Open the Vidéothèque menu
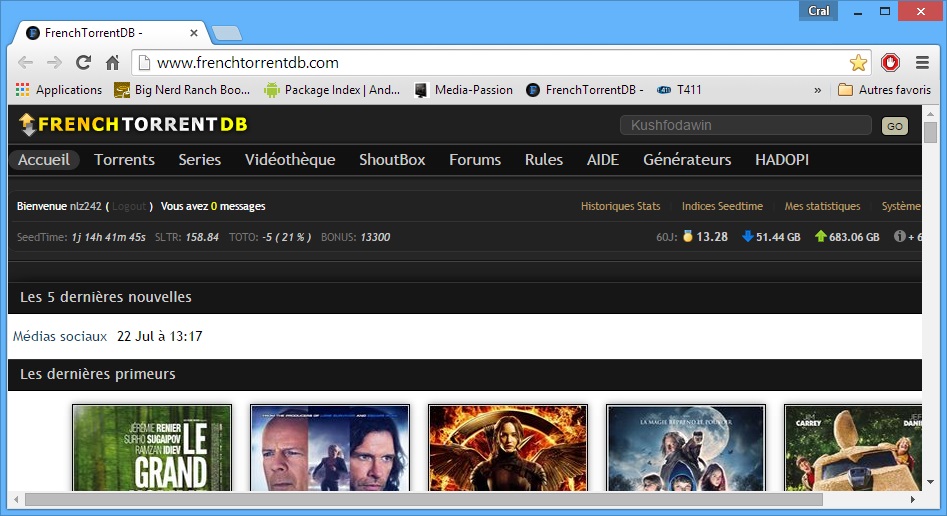The image size is (947, 516). (290, 160)
